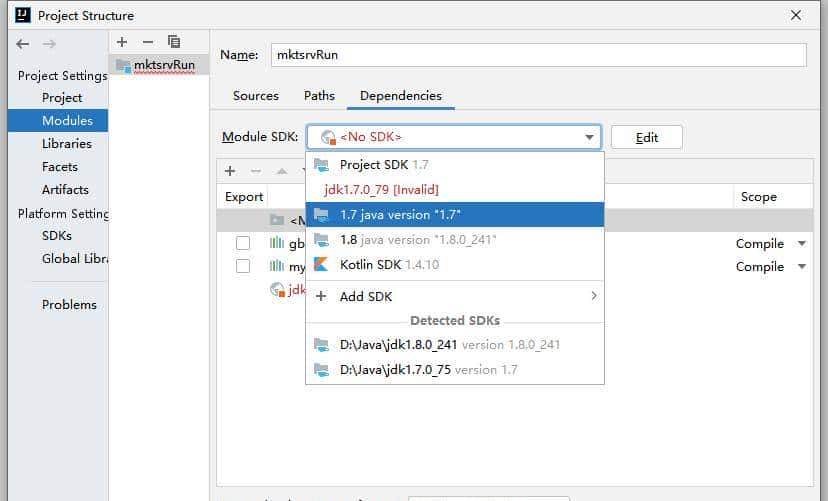Click the Edit button next to Module SDK
Image resolution: width=828 pixels, height=501 pixels.
click(646, 137)
